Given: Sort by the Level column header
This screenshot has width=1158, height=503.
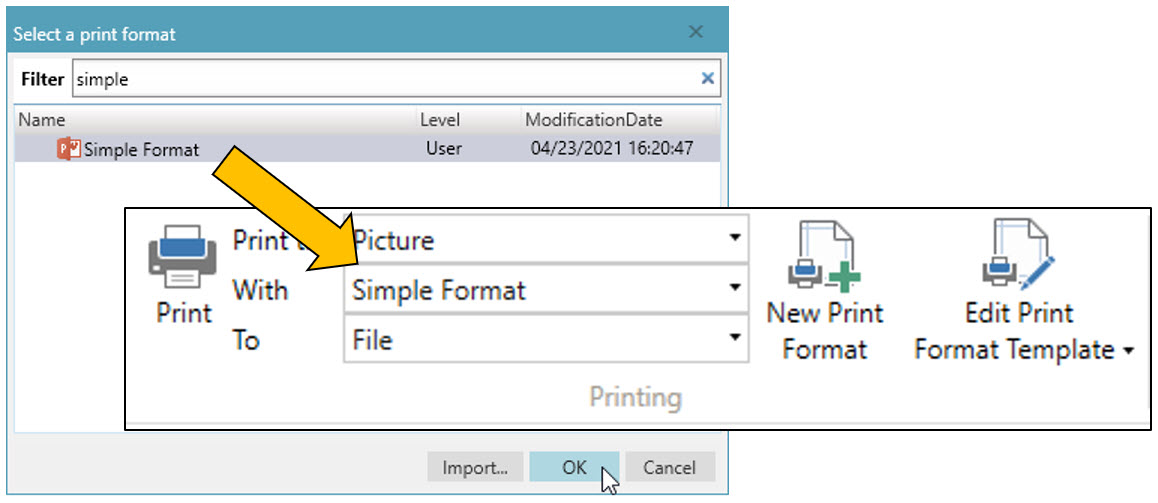Looking at the screenshot, I should pyautogui.click(x=440, y=120).
